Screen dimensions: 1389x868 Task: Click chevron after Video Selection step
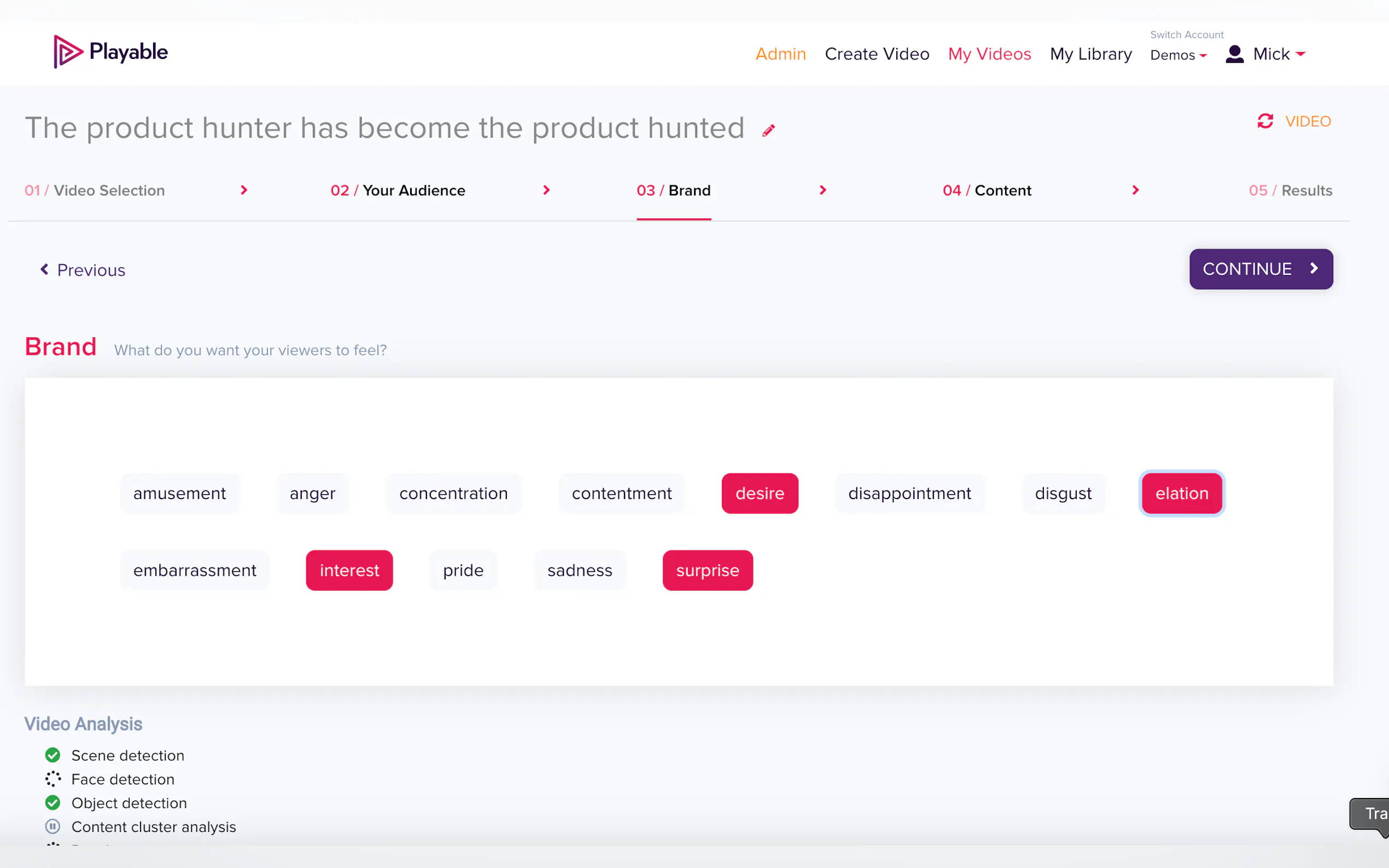[244, 190]
